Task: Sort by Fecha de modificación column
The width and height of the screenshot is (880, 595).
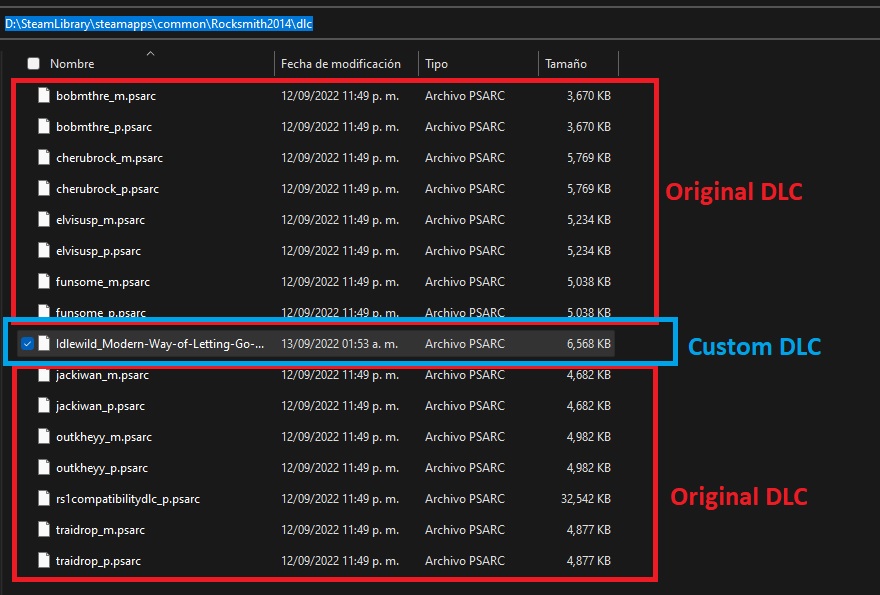Action: (x=340, y=64)
